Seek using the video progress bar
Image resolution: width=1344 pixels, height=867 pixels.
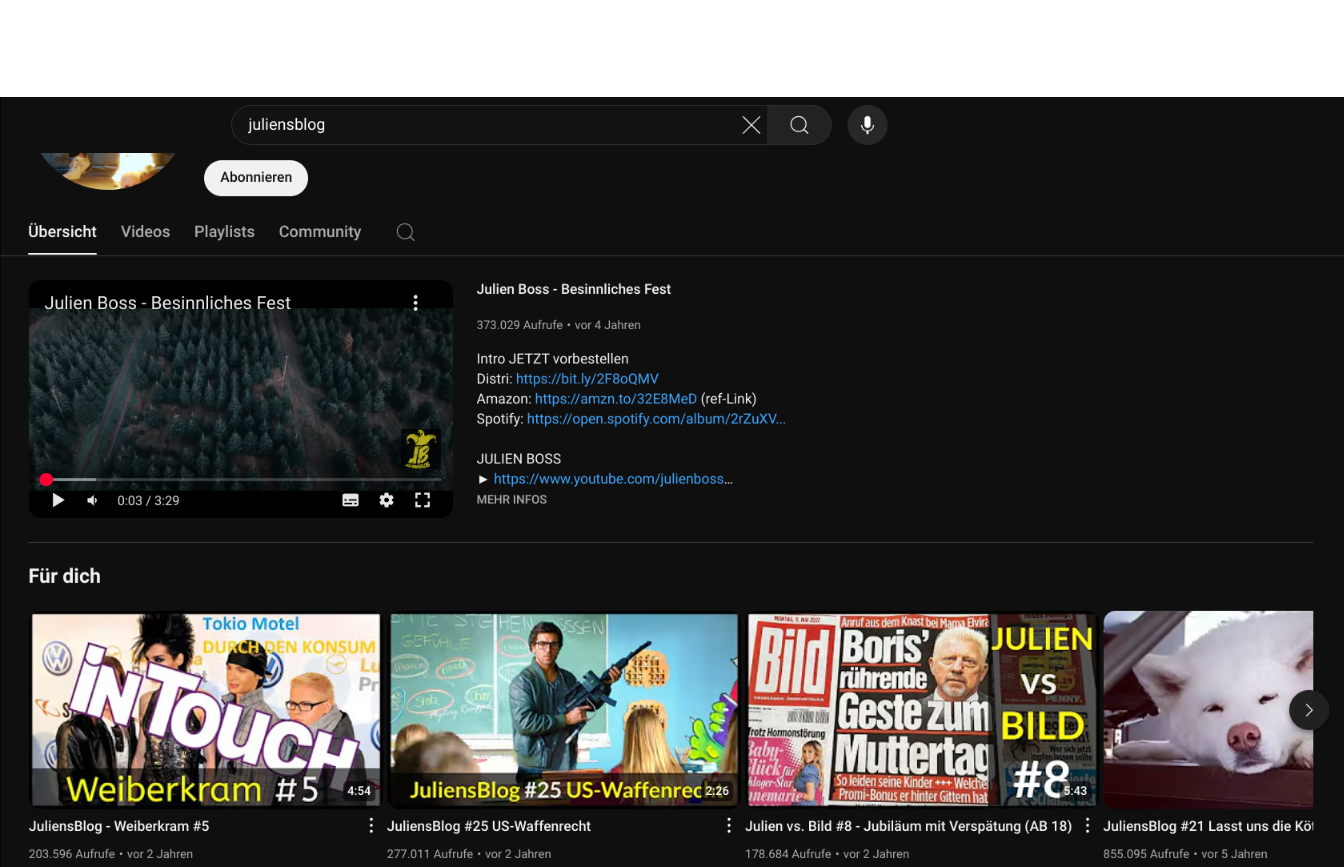coord(240,480)
